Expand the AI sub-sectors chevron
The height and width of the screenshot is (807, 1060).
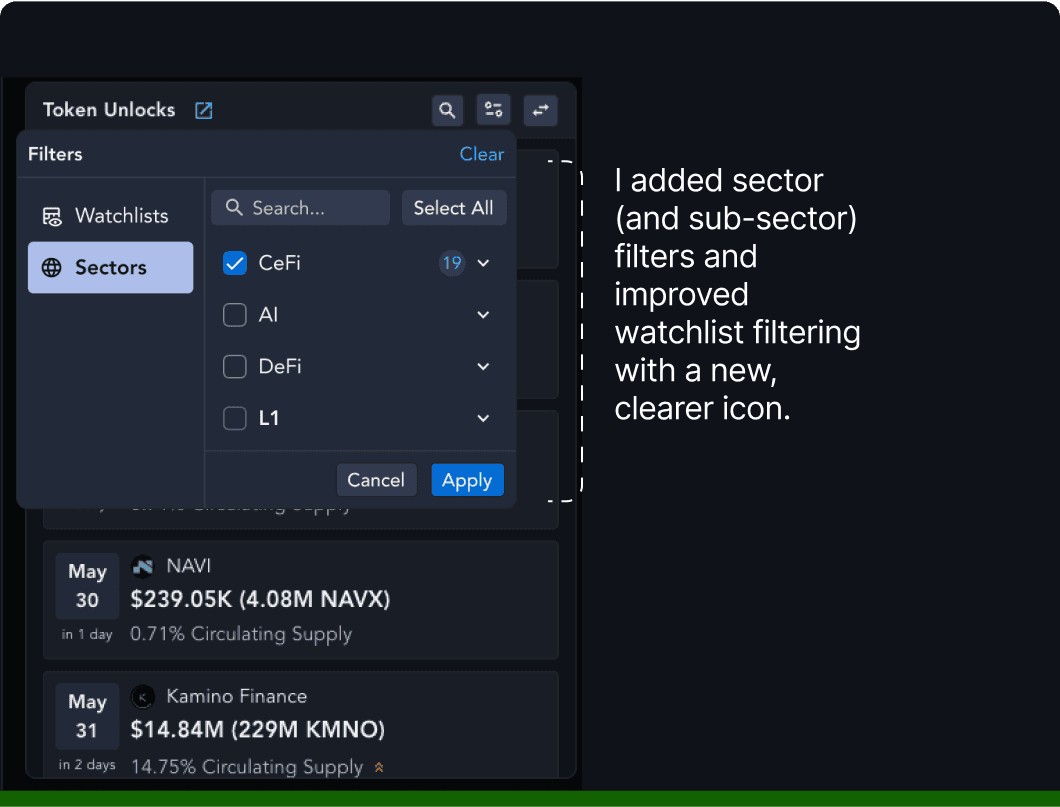tap(483, 315)
